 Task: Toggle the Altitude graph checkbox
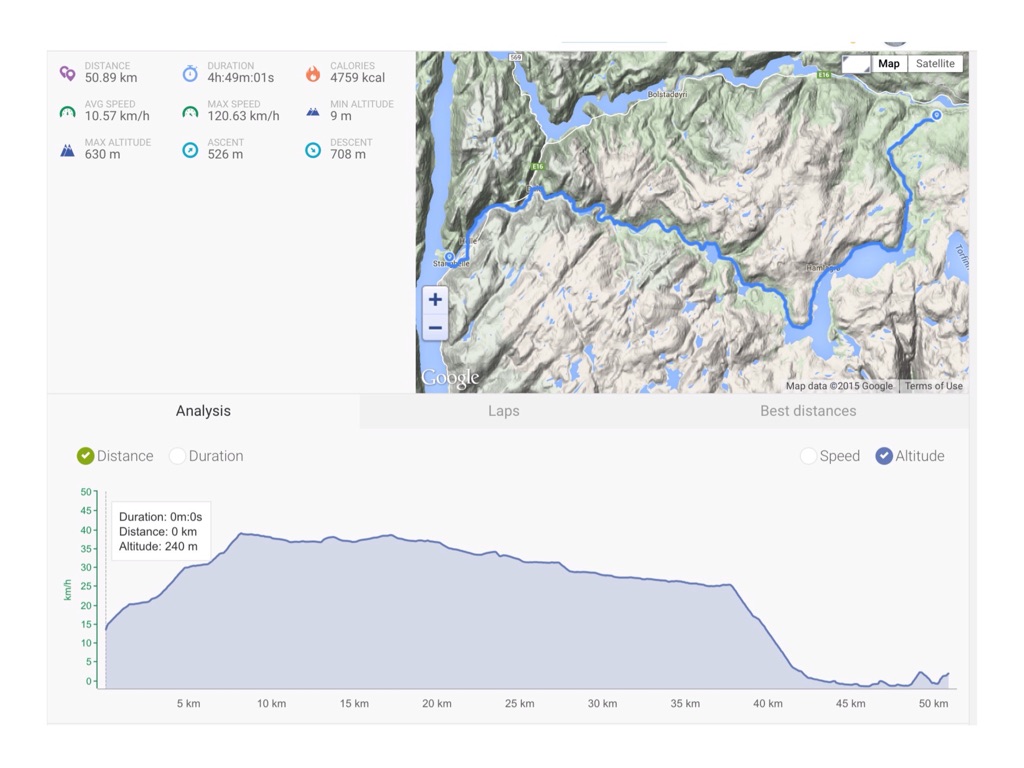click(884, 456)
